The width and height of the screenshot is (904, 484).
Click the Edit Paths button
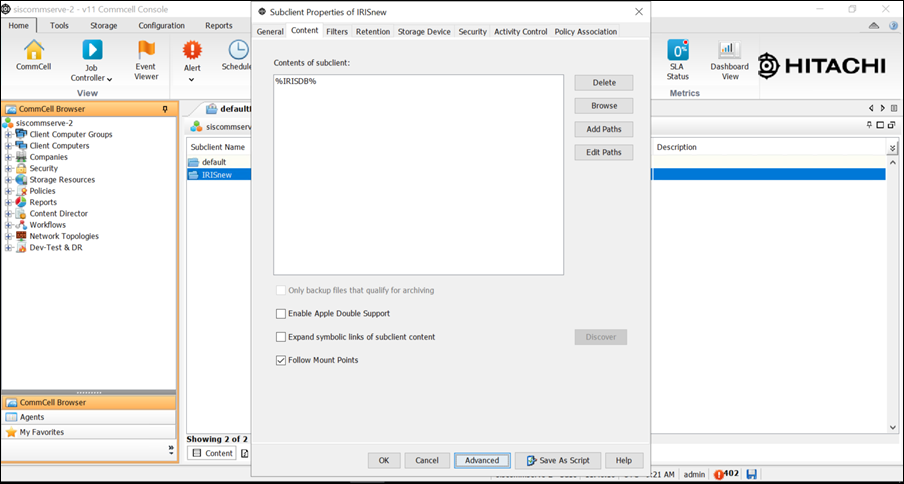coord(604,152)
